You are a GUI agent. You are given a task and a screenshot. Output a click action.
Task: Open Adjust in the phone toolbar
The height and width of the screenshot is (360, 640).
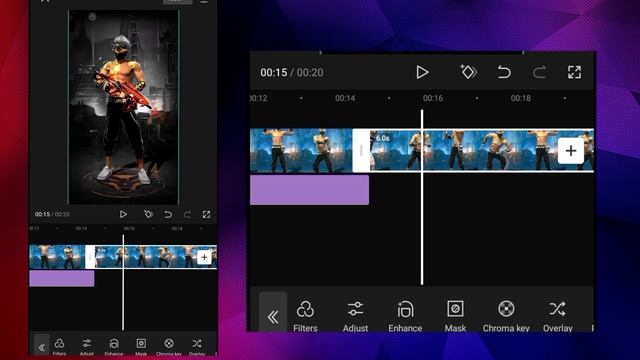point(87,347)
